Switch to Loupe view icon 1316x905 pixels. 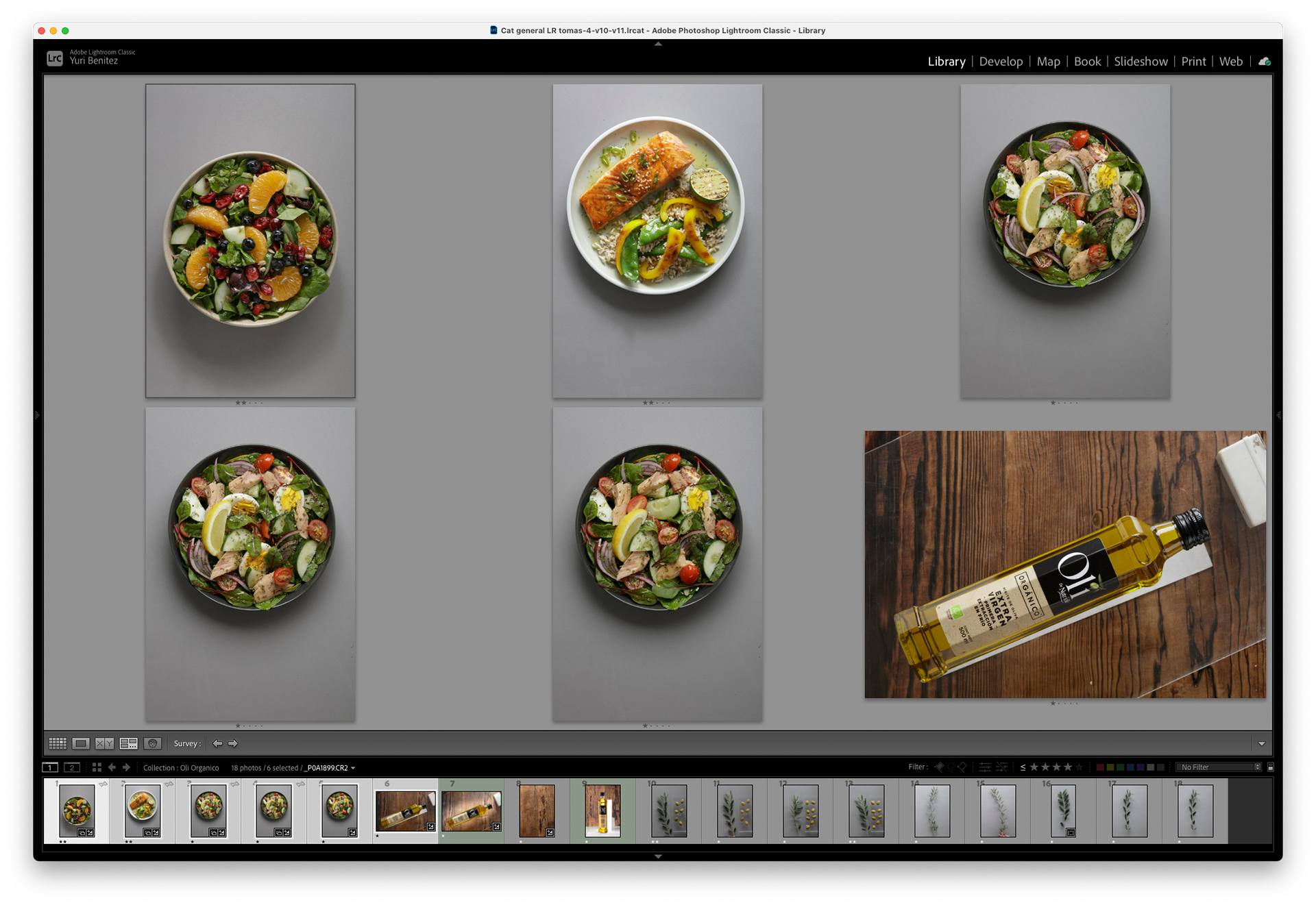tap(81, 743)
